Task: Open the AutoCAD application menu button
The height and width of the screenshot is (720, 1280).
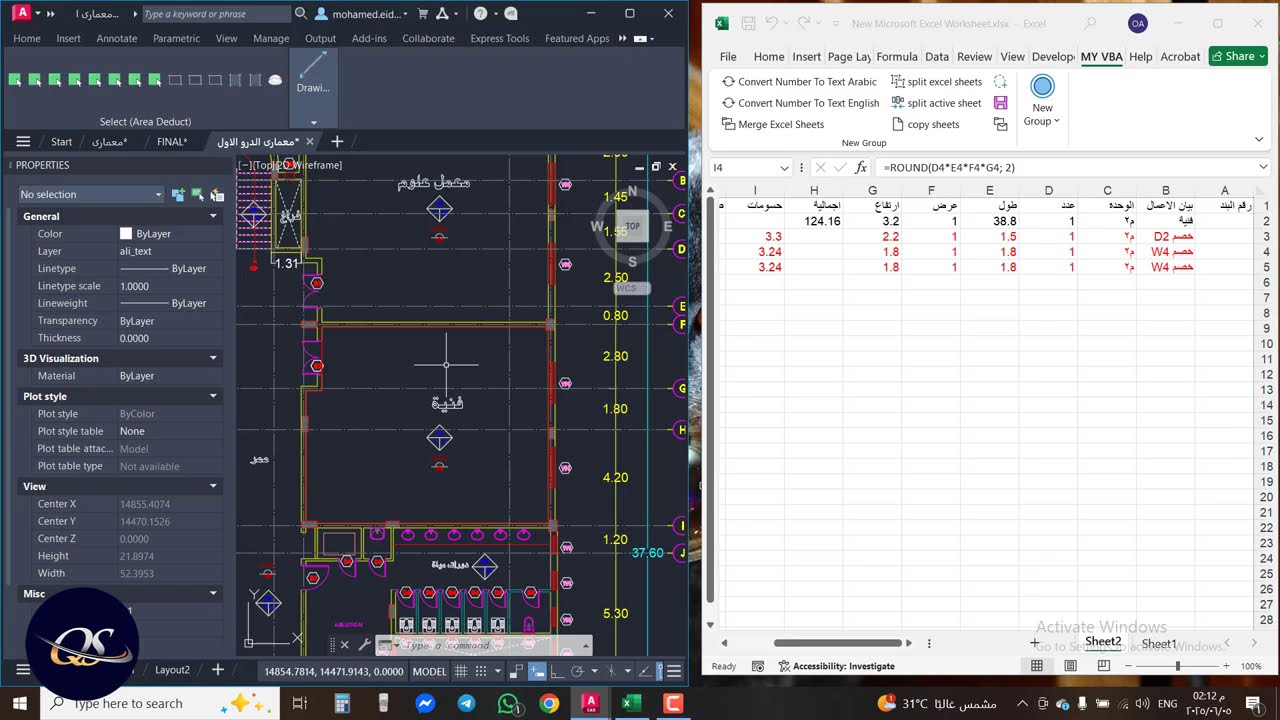Action: pyautogui.click(x=21, y=13)
